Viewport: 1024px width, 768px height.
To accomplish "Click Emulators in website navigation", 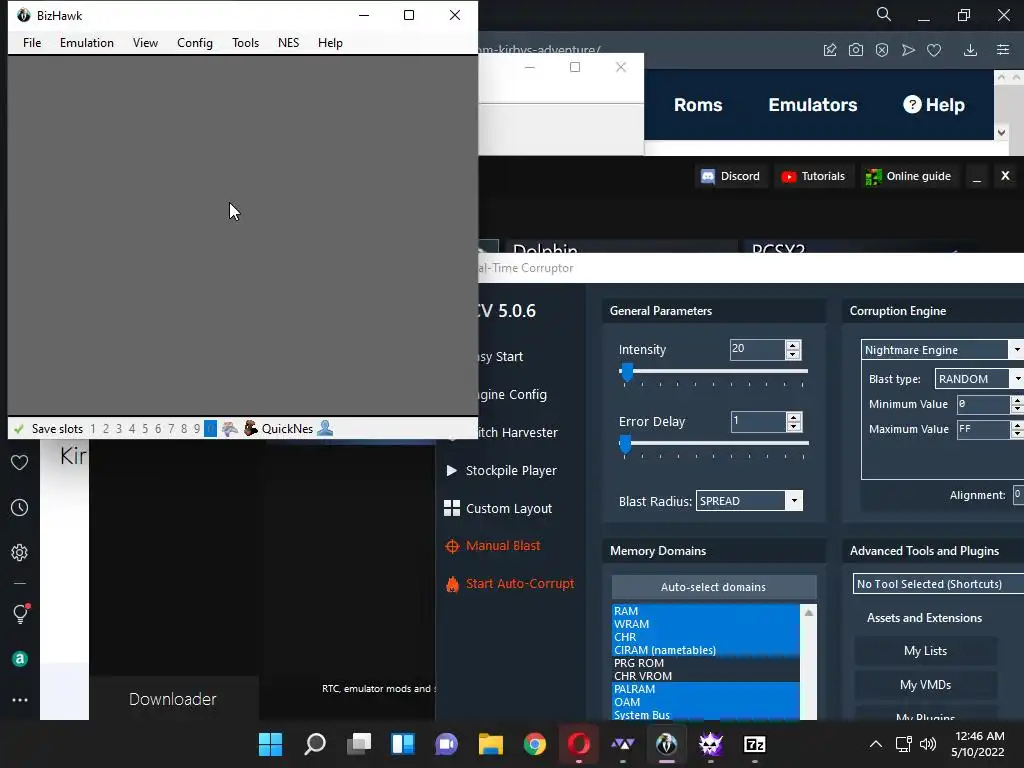I will pyautogui.click(x=813, y=104).
